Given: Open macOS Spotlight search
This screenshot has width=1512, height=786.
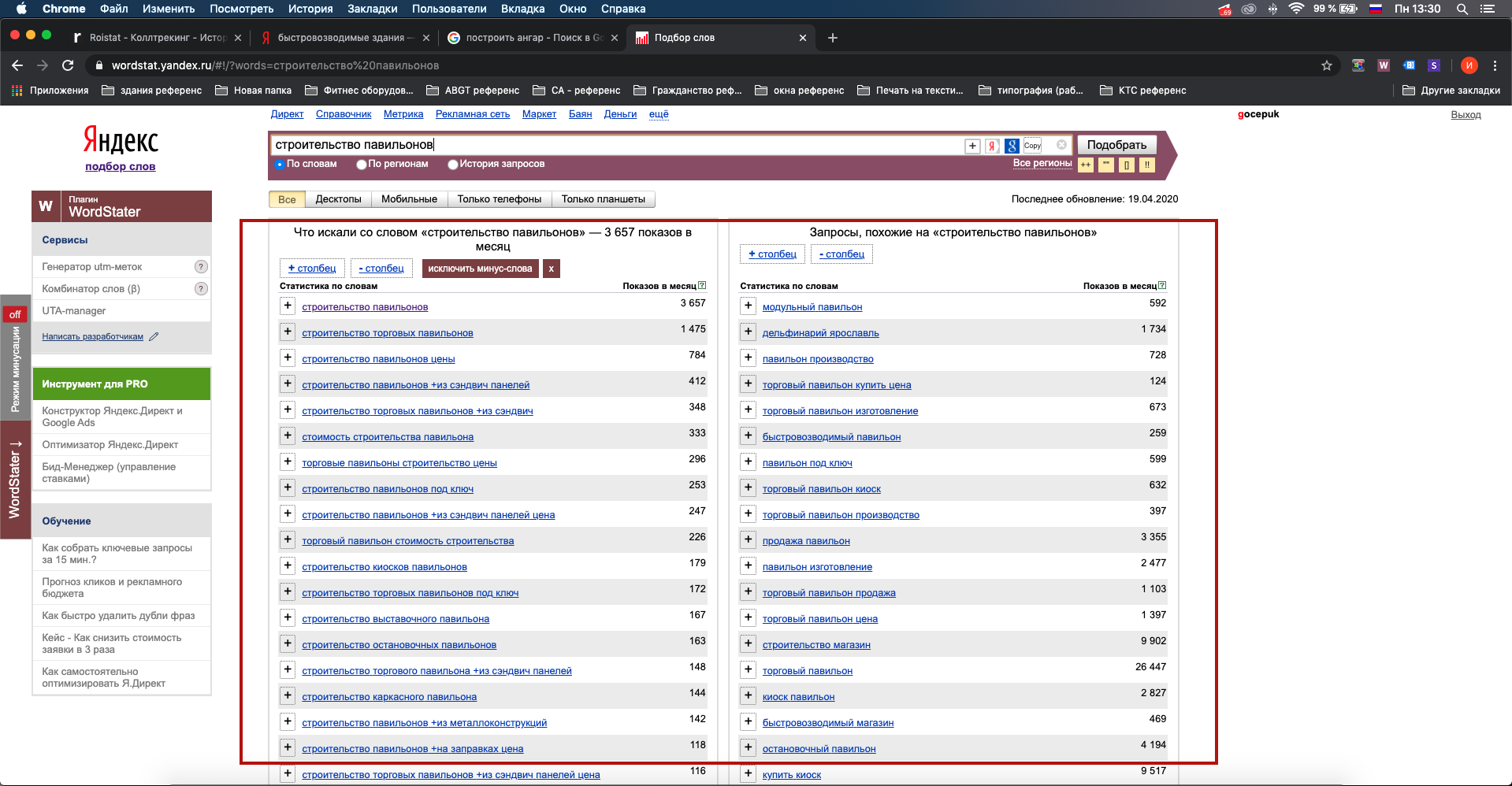Looking at the screenshot, I should coord(1462,9).
